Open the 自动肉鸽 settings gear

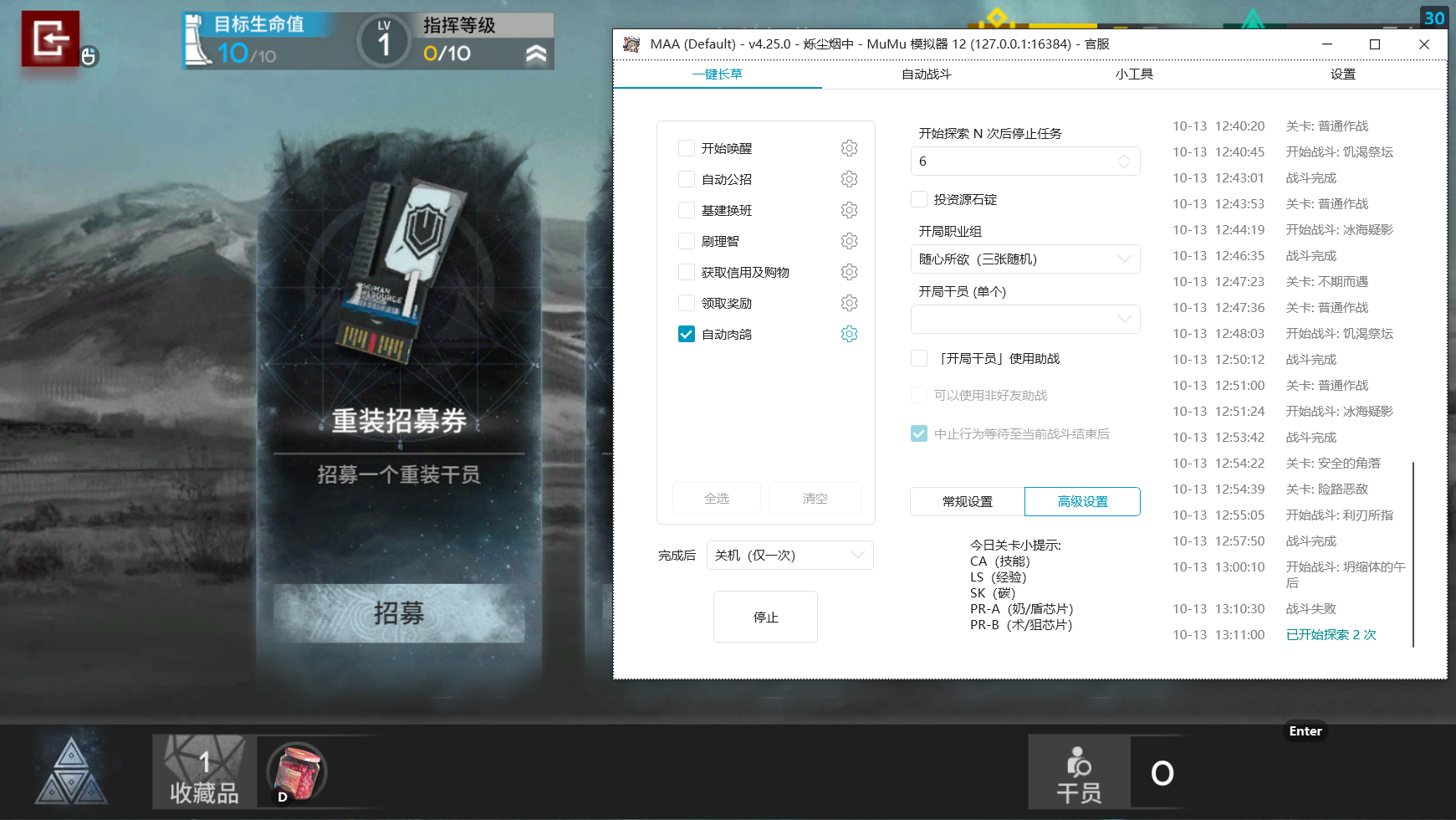849,333
